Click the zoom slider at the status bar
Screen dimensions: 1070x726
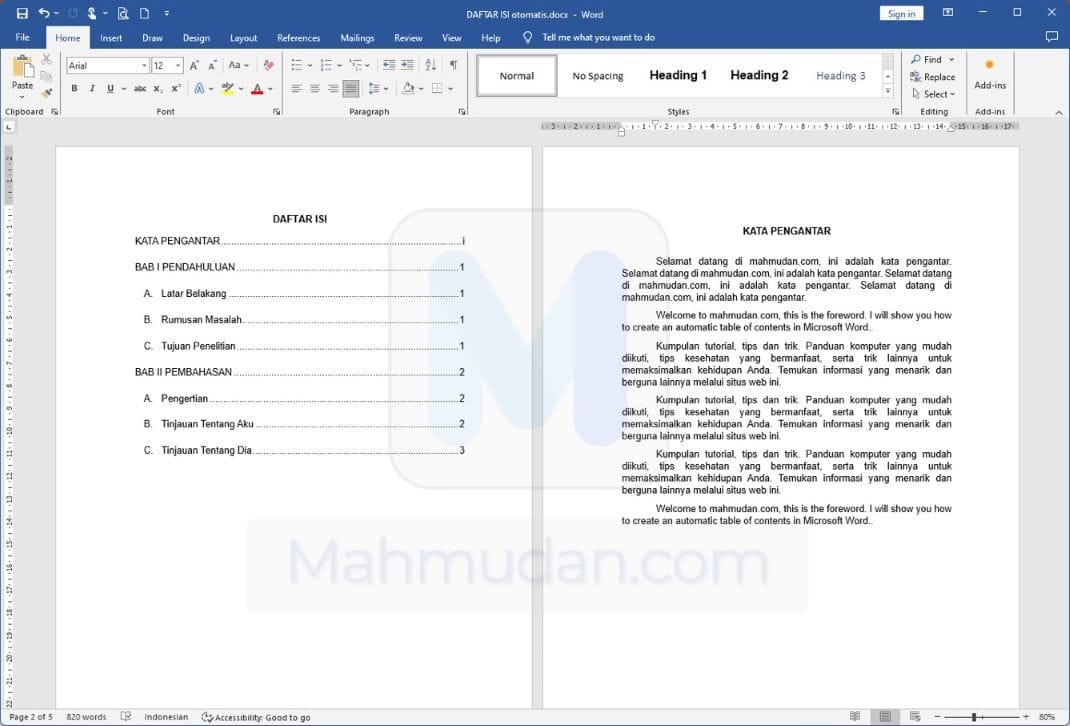click(975, 717)
